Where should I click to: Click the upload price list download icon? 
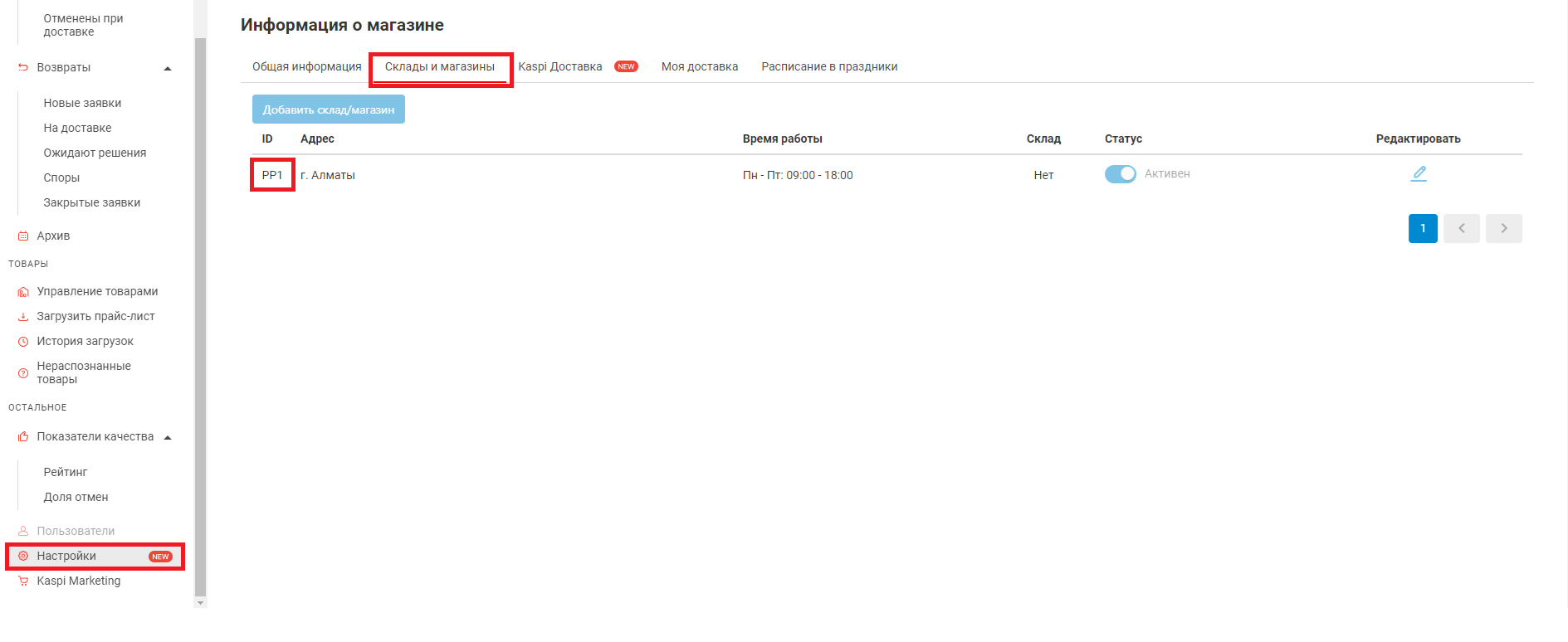coord(23,316)
